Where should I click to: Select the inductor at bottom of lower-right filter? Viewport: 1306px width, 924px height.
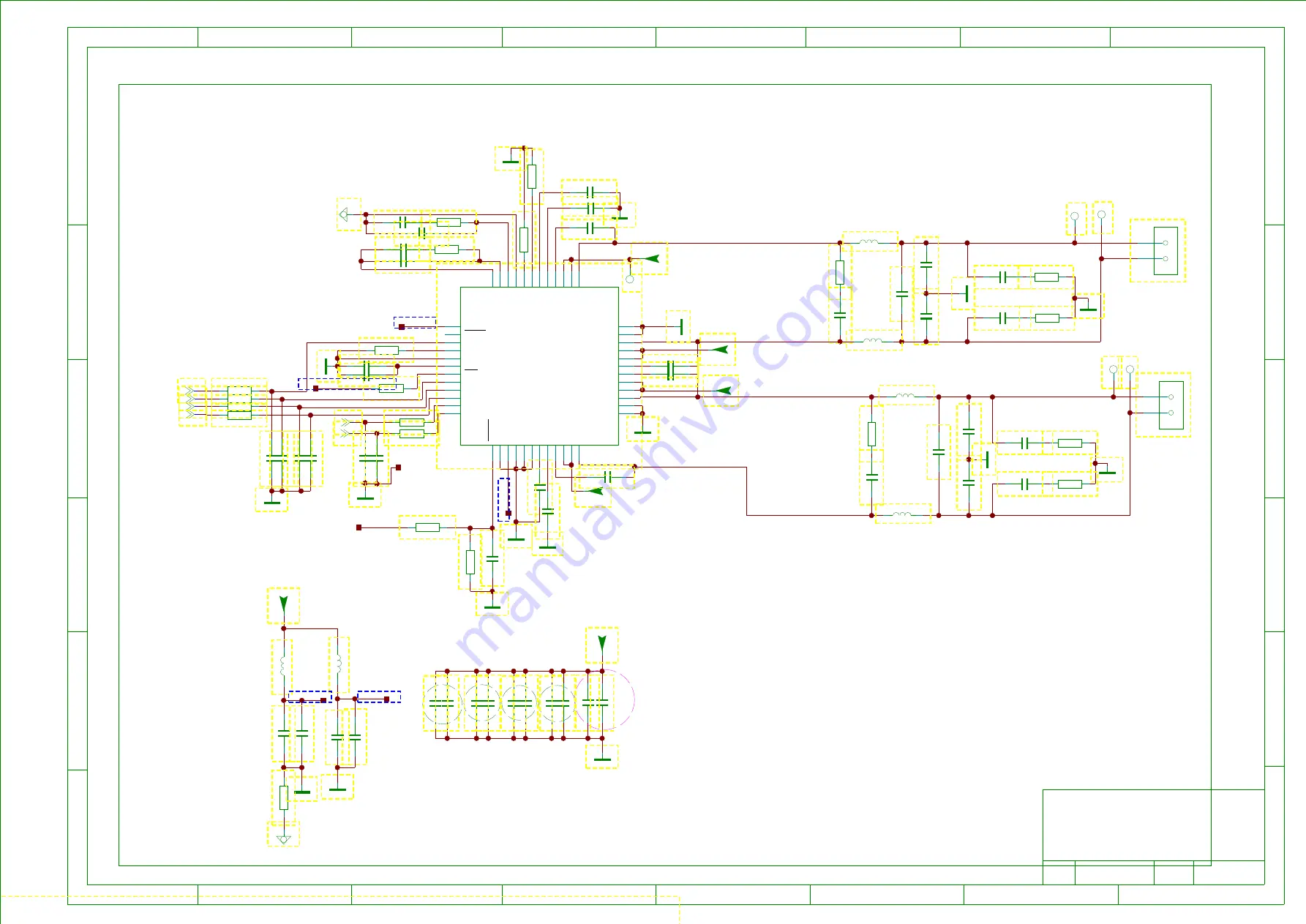click(903, 514)
